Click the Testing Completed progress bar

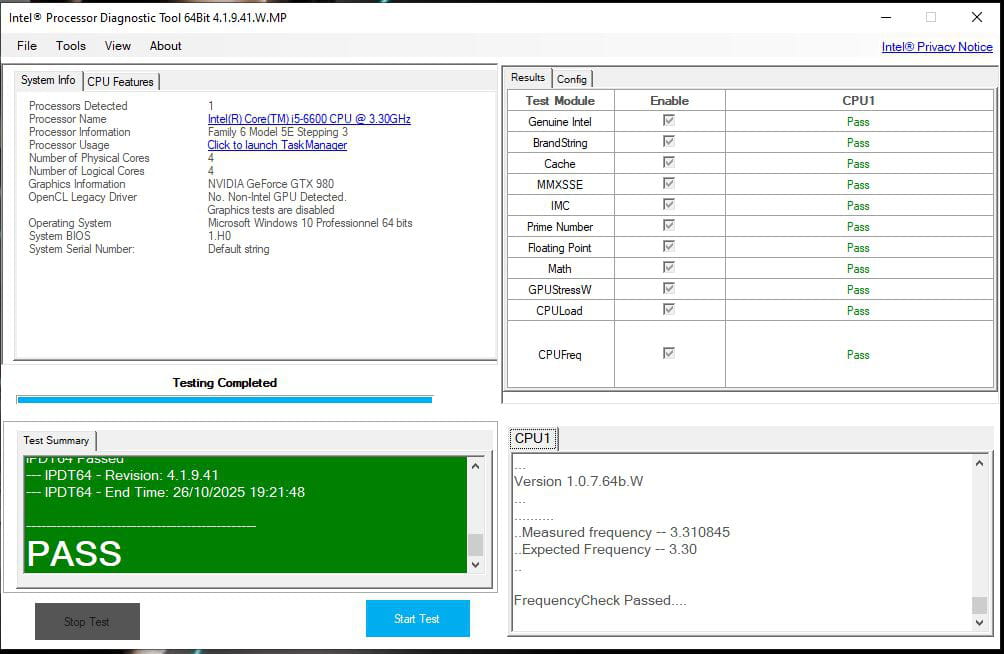point(224,399)
